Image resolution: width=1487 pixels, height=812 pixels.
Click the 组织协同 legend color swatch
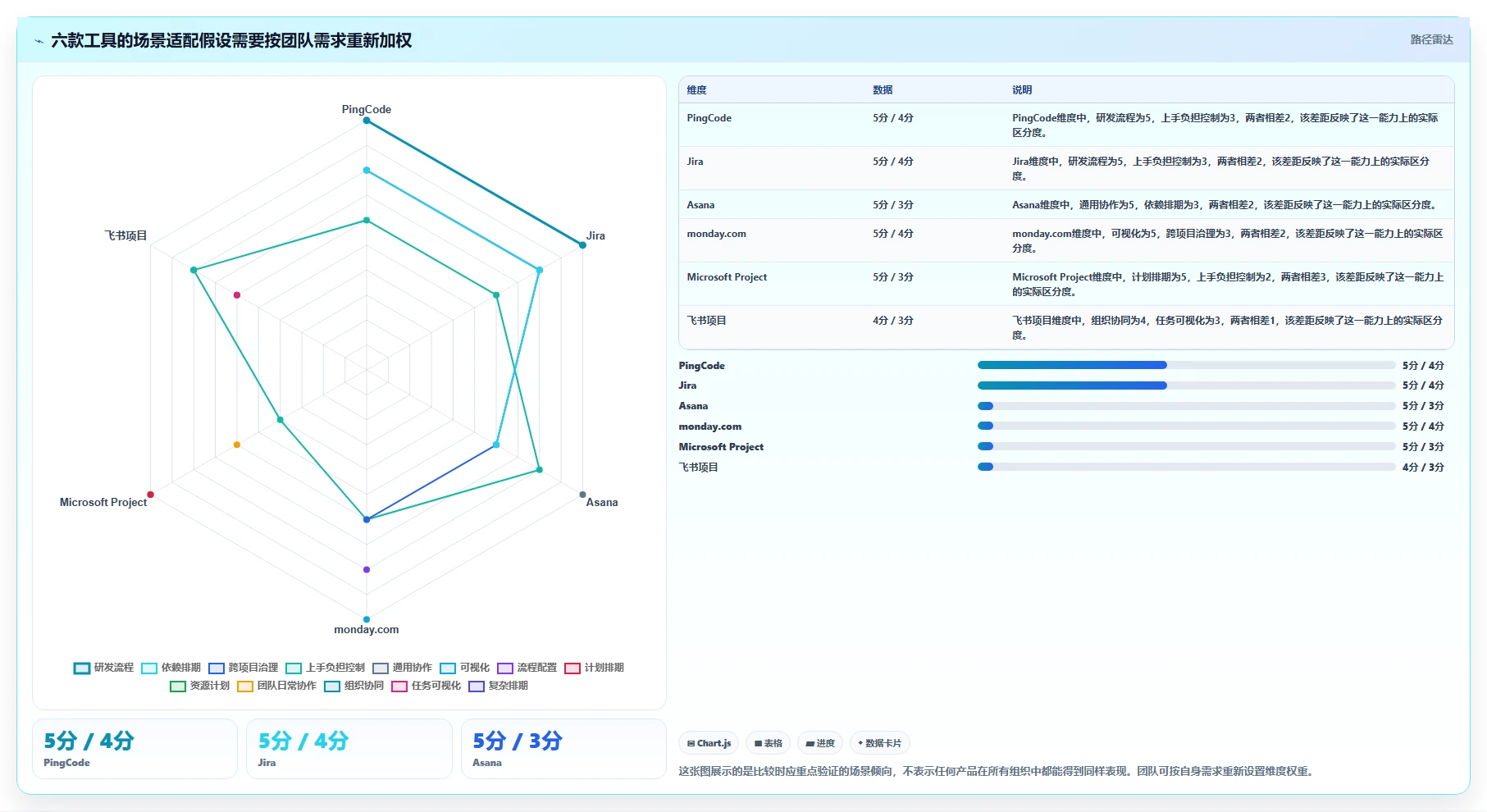point(332,687)
